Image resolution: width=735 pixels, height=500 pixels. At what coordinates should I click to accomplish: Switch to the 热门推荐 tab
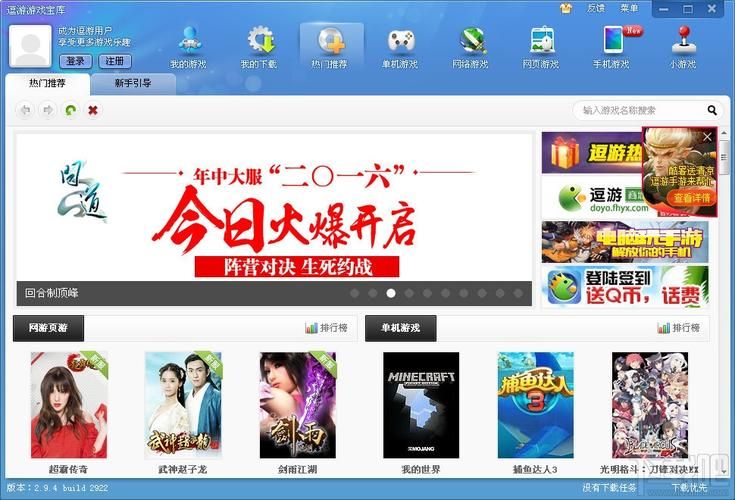(47, 83)
